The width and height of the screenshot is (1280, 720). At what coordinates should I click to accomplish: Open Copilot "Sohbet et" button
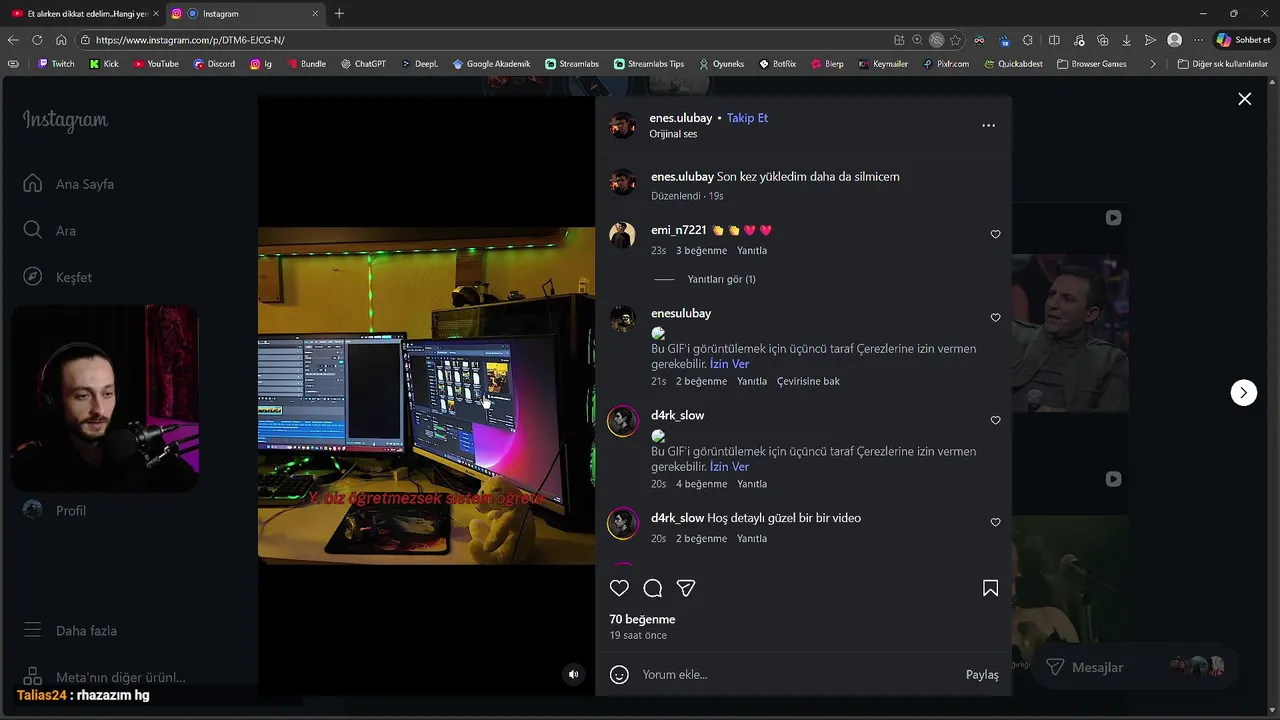pos(1244,40)
